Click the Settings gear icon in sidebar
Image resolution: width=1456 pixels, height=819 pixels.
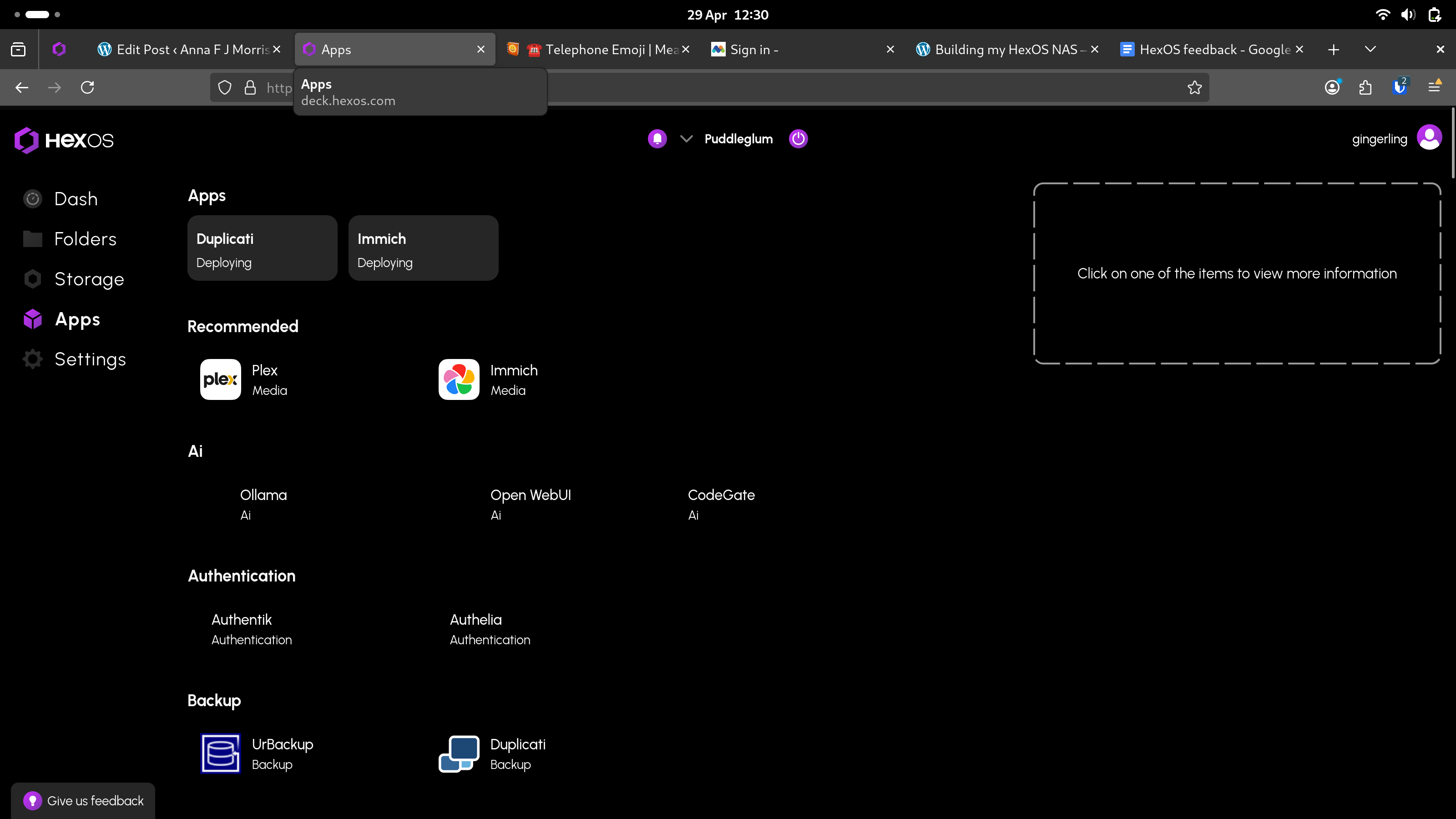[33, 359]
